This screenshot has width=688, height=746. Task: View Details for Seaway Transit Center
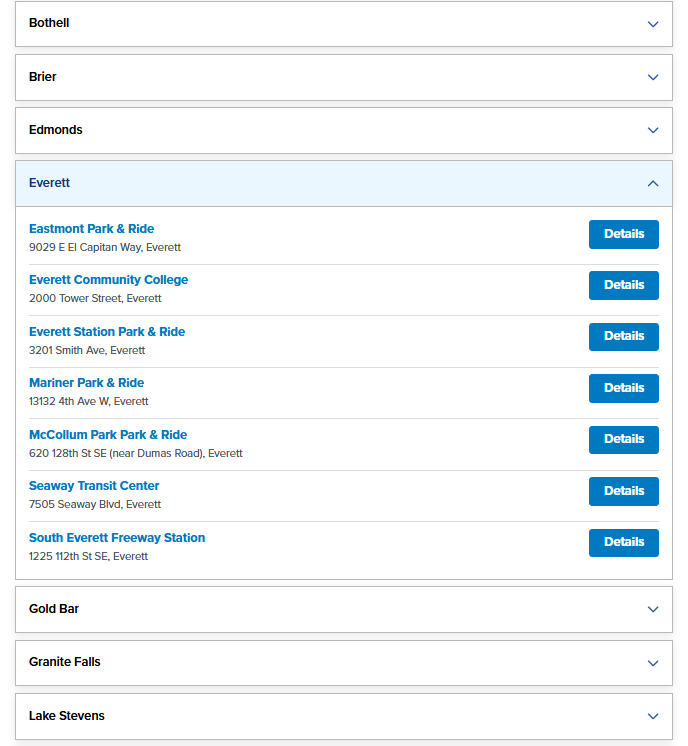pos(624,491)
